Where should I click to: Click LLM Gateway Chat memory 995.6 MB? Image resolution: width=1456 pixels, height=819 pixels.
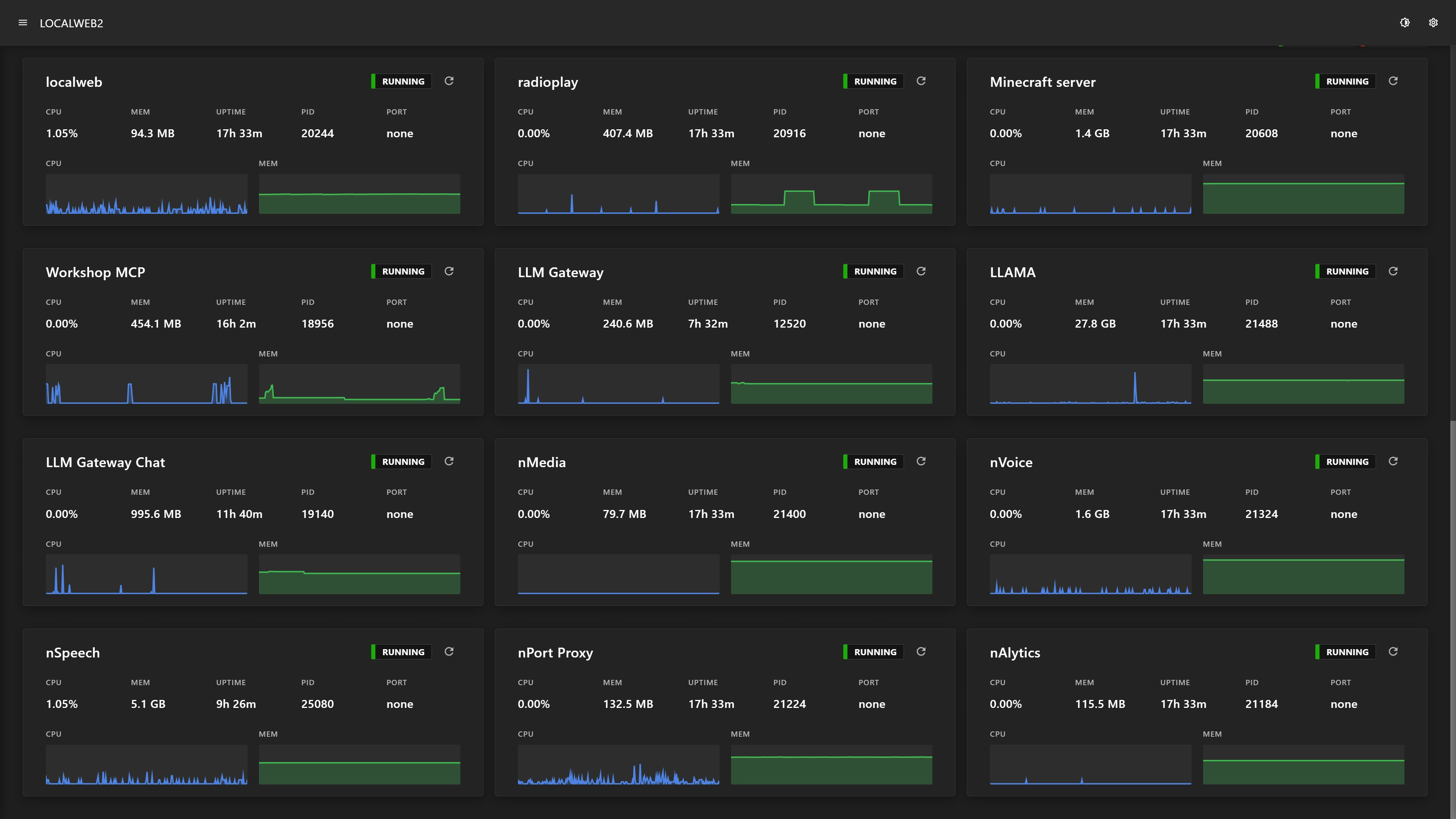(155, 515)
